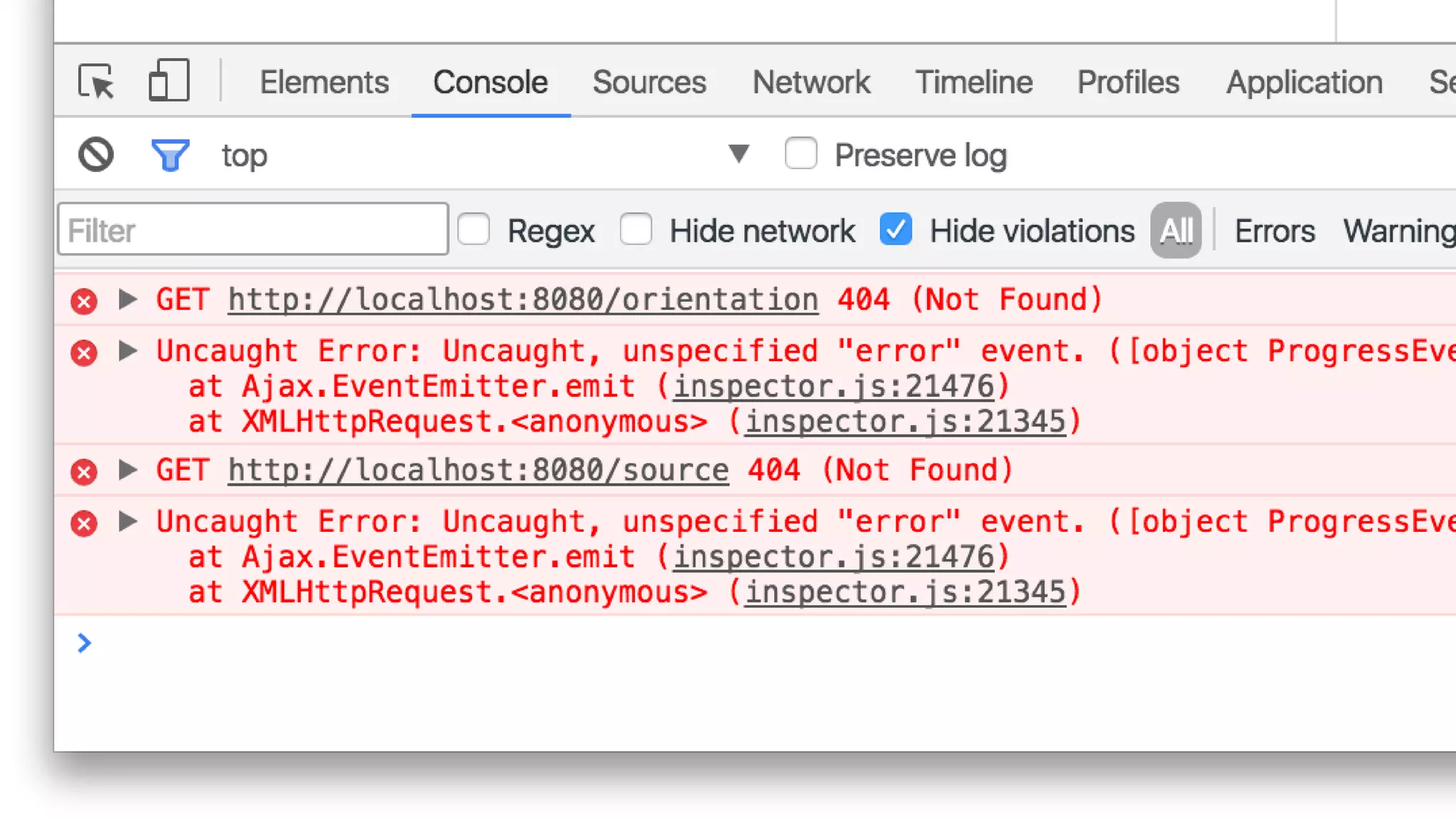Click error icon on second Uncaught Error
The height and width of the screenshot is (819, 1456).
(84, 523)
